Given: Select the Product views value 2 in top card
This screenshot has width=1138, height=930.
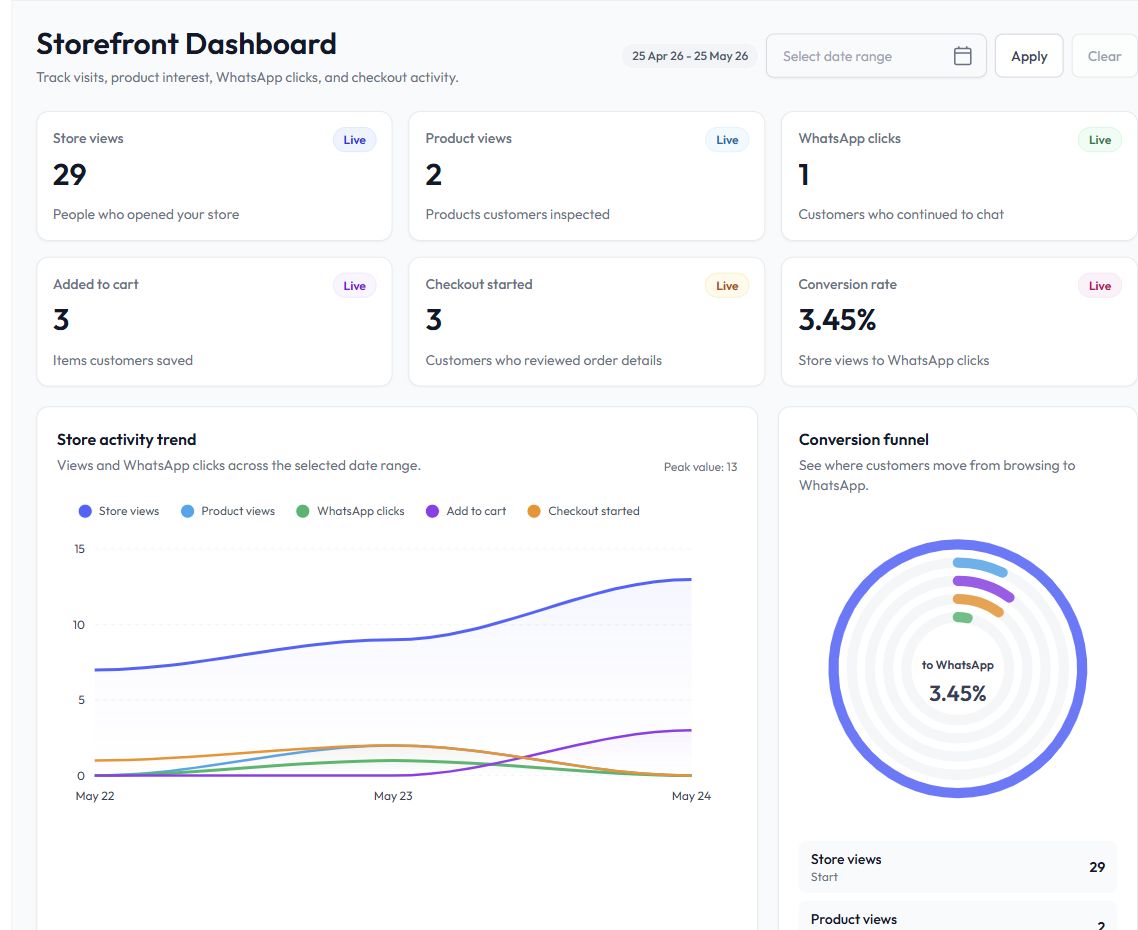Looking at the screenshot, I should (x=433, y=175).
